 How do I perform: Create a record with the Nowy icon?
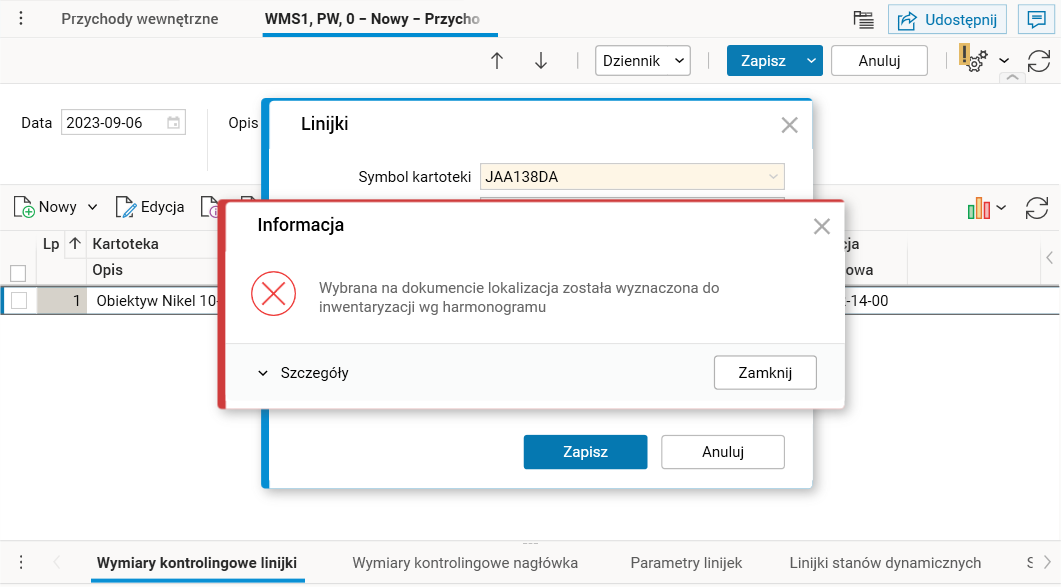tap(47, 207)
